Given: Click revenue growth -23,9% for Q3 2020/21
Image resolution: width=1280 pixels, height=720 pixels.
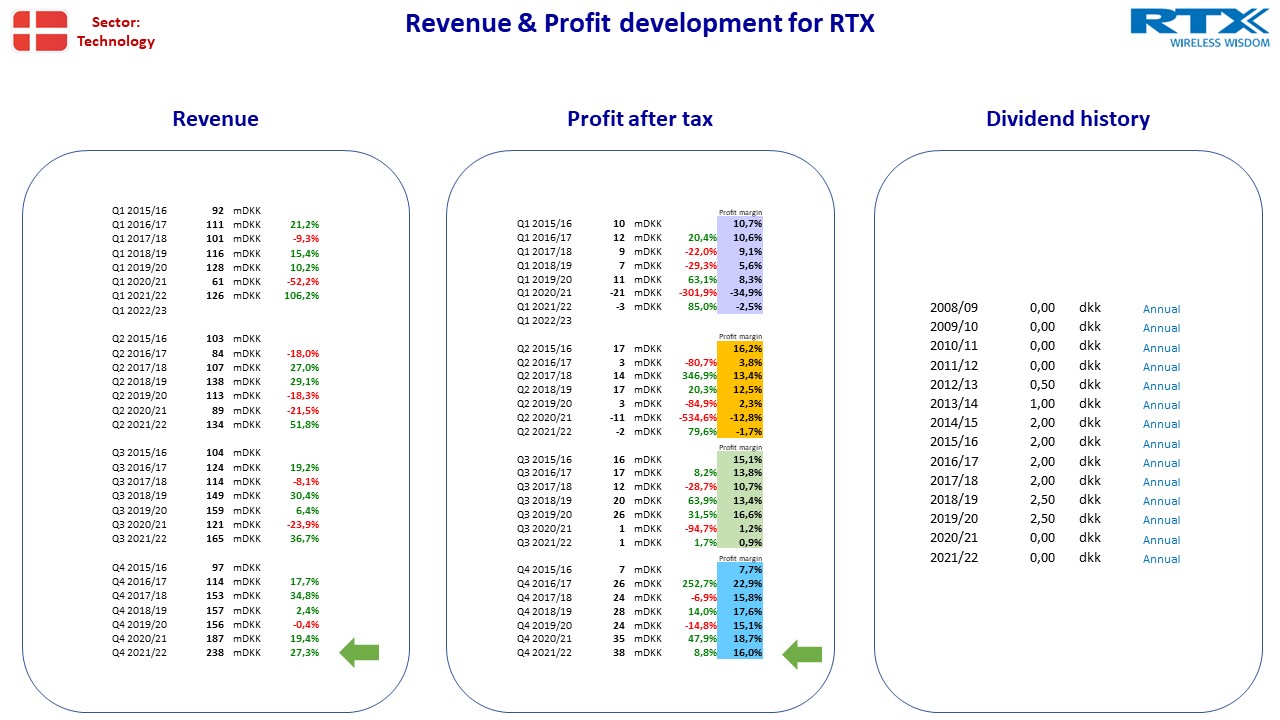Looking at the screenshot, I should click(x=304, y=524).
